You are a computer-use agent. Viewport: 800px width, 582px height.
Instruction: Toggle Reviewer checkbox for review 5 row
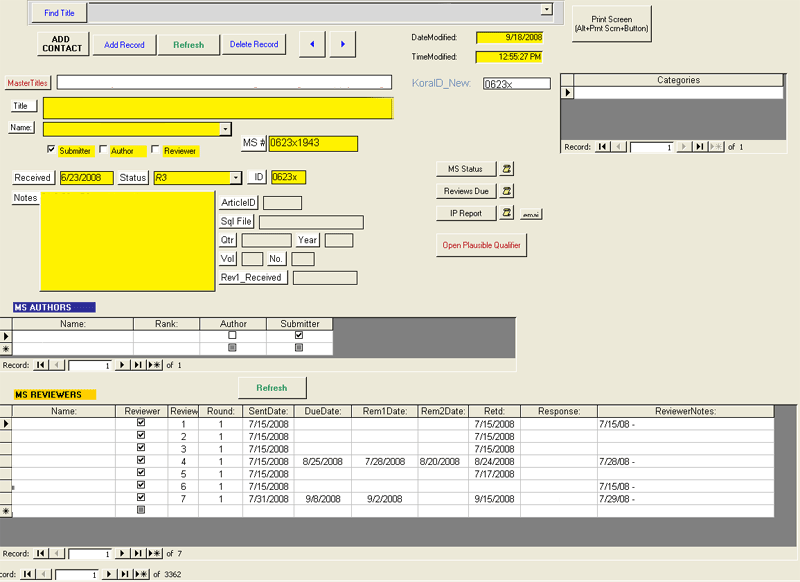tap(141, 472)
